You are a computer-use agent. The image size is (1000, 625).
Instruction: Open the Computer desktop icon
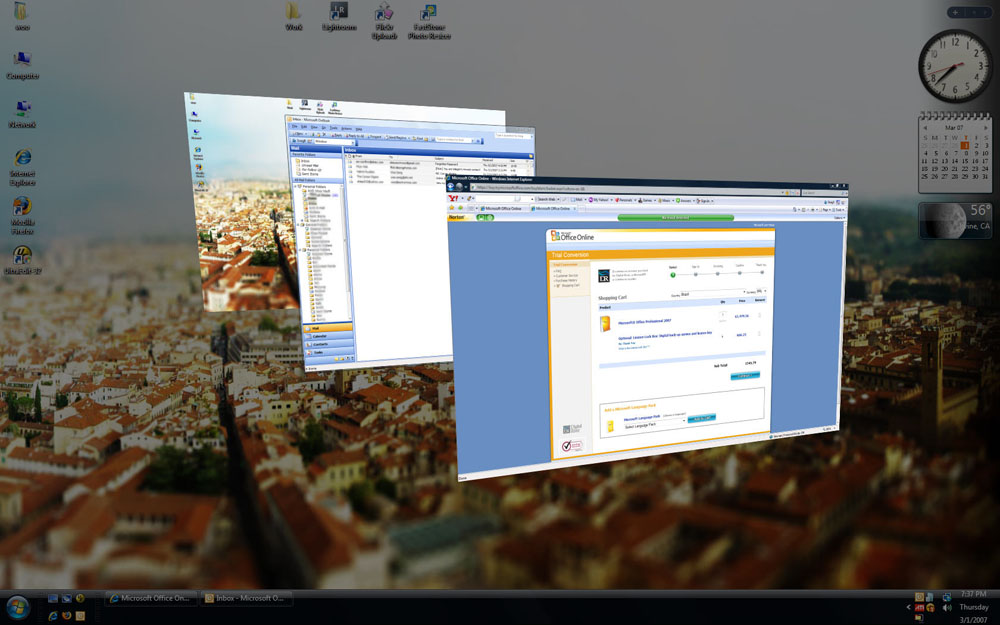(22, 65)
